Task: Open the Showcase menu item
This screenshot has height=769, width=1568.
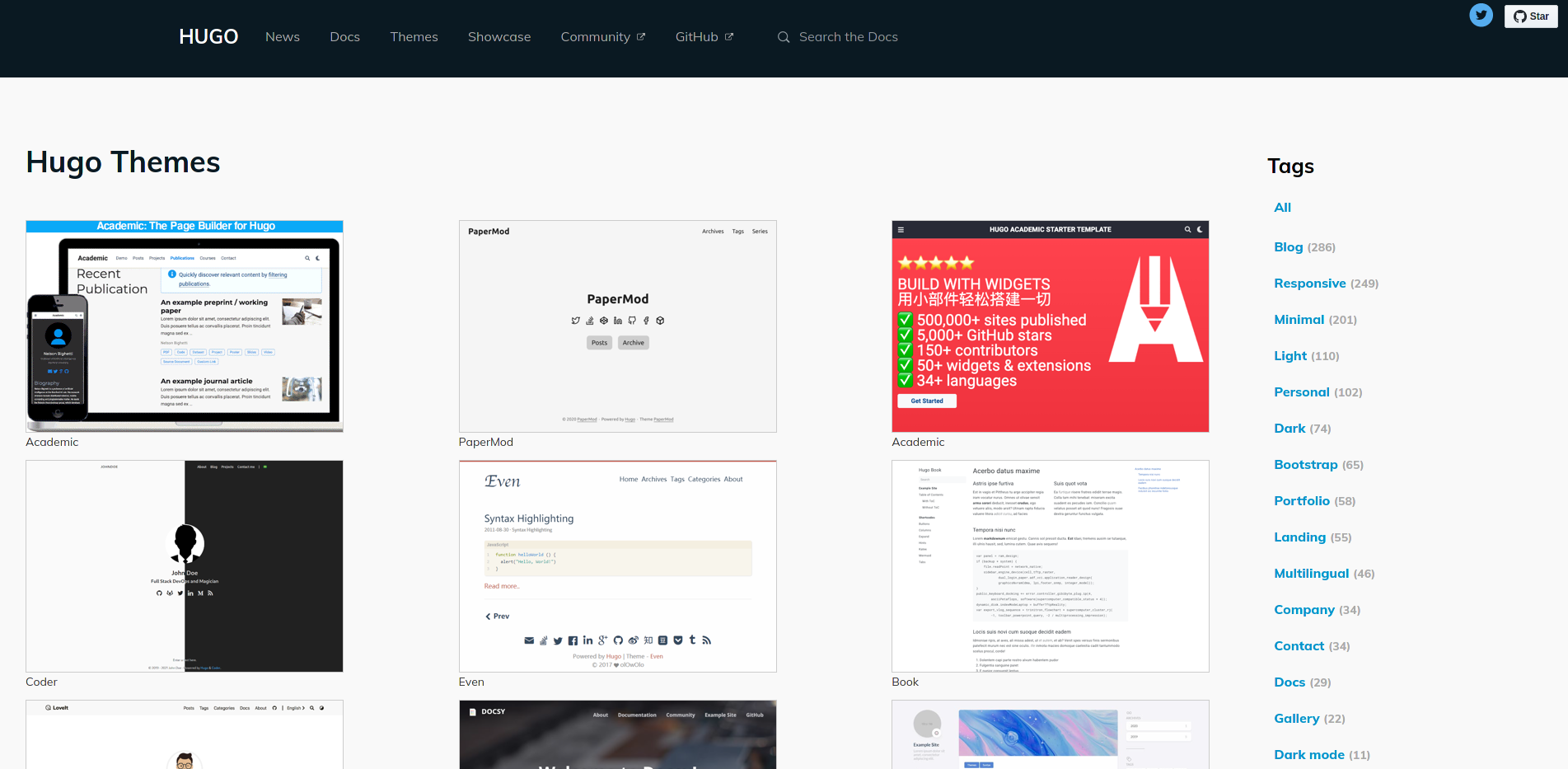Action: [x=499, y=37]
